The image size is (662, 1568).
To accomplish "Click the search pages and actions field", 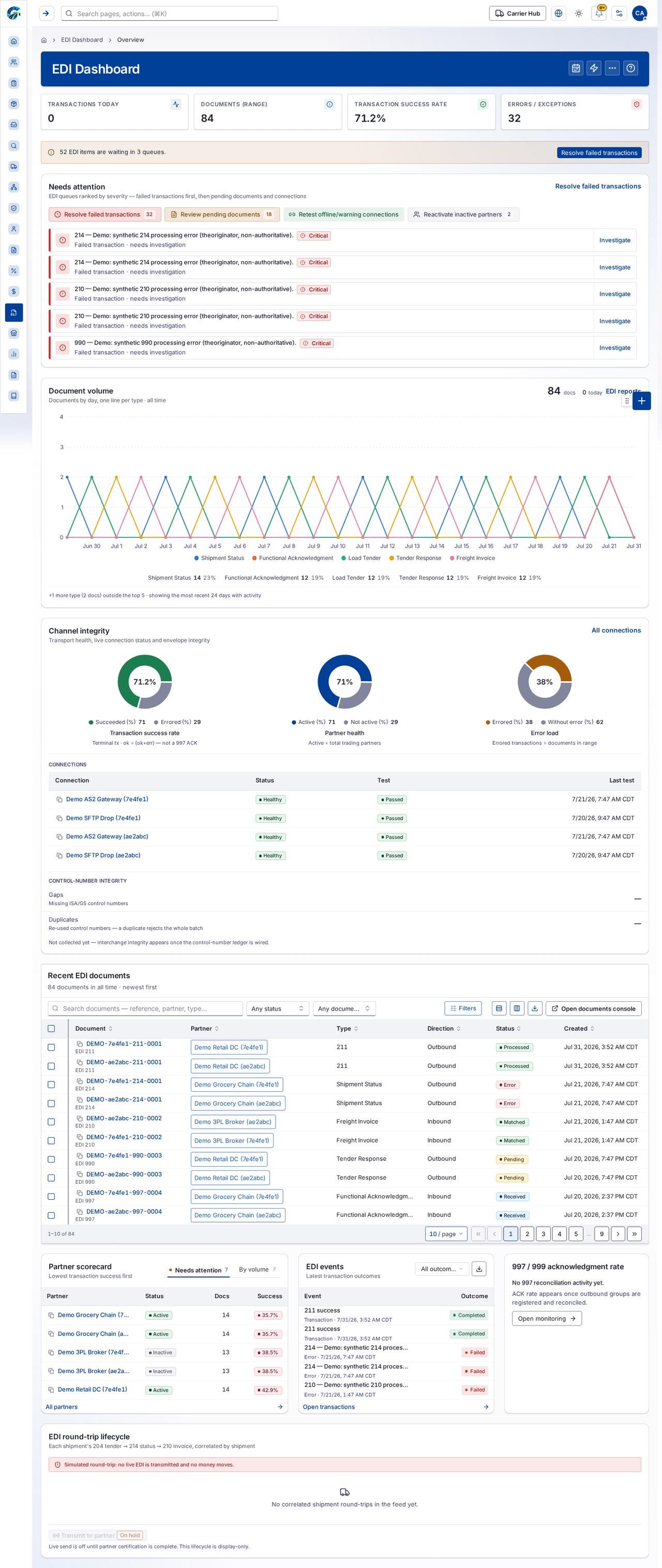I will [x=169, y=13].
